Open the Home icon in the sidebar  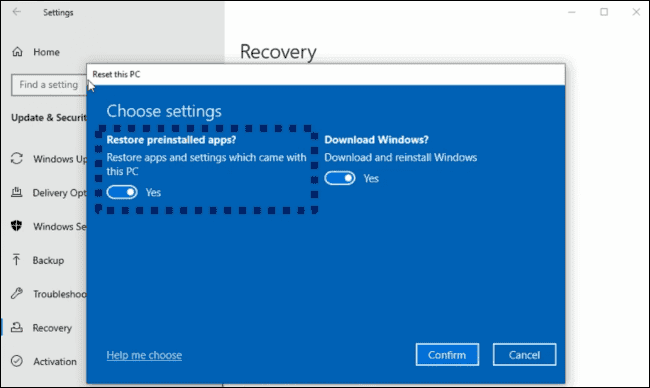point(17,52)
